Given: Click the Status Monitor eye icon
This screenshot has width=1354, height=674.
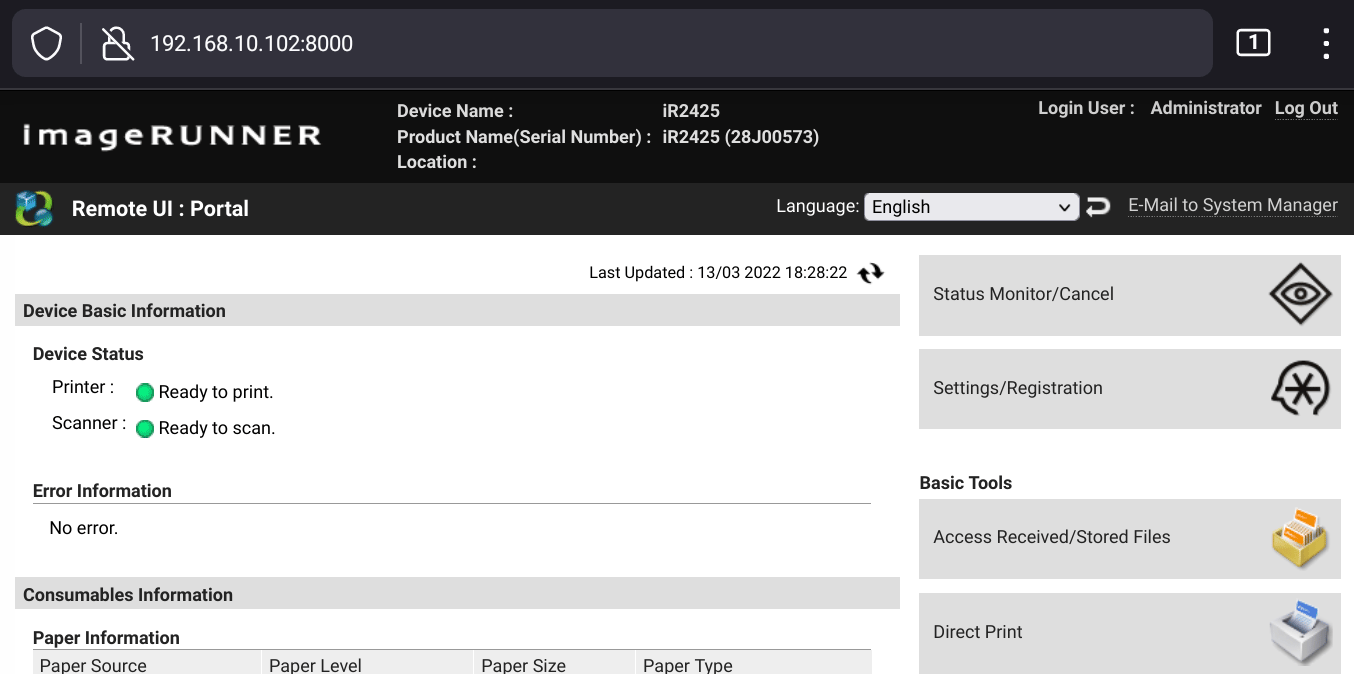Looking at the screenshot, I should (1300, 295).
